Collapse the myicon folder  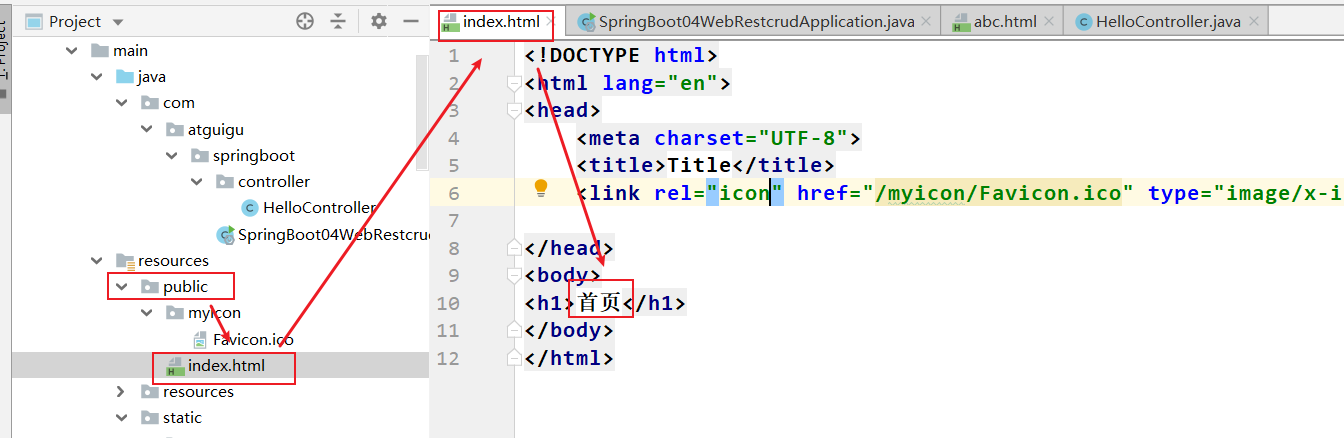coord(146,313)
